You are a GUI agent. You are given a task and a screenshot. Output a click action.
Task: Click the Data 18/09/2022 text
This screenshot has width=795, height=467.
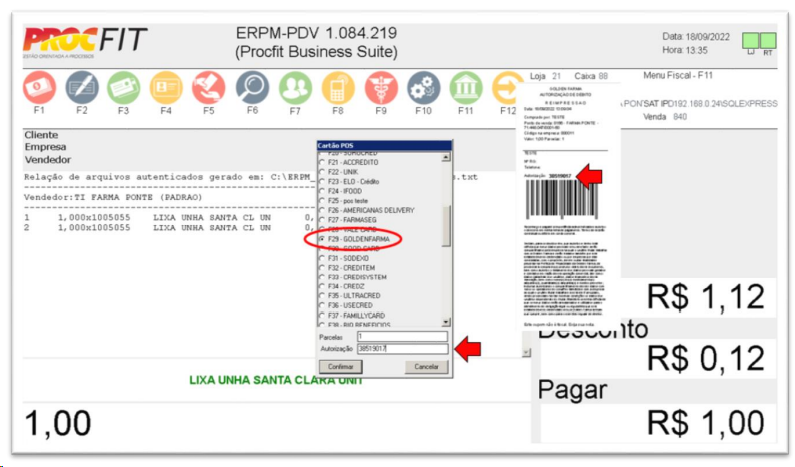click(696, 37)
